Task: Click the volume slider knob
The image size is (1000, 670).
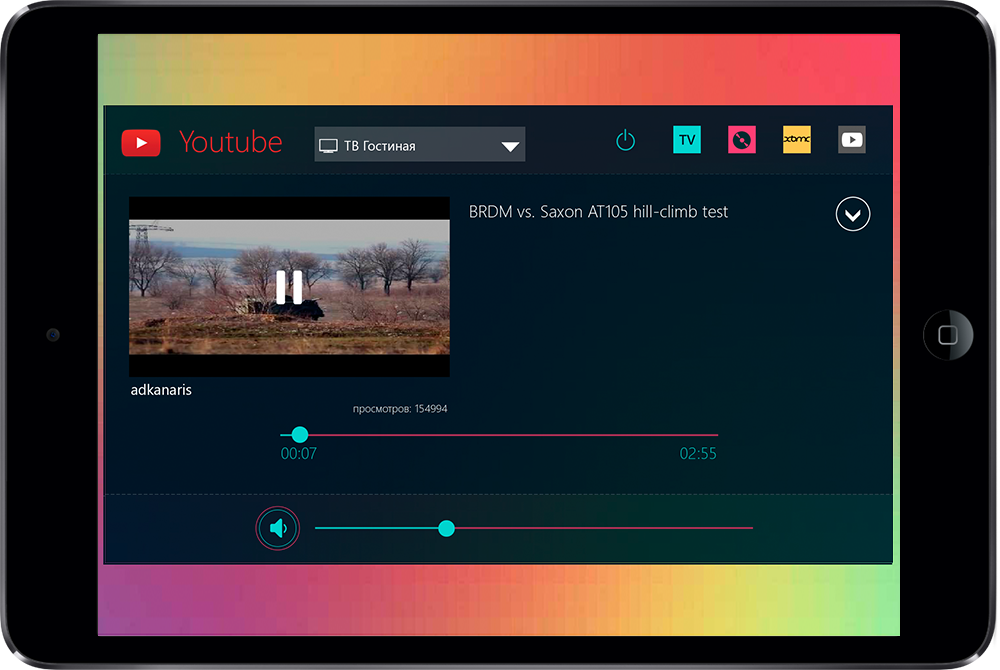Action: tap(447, 528)
